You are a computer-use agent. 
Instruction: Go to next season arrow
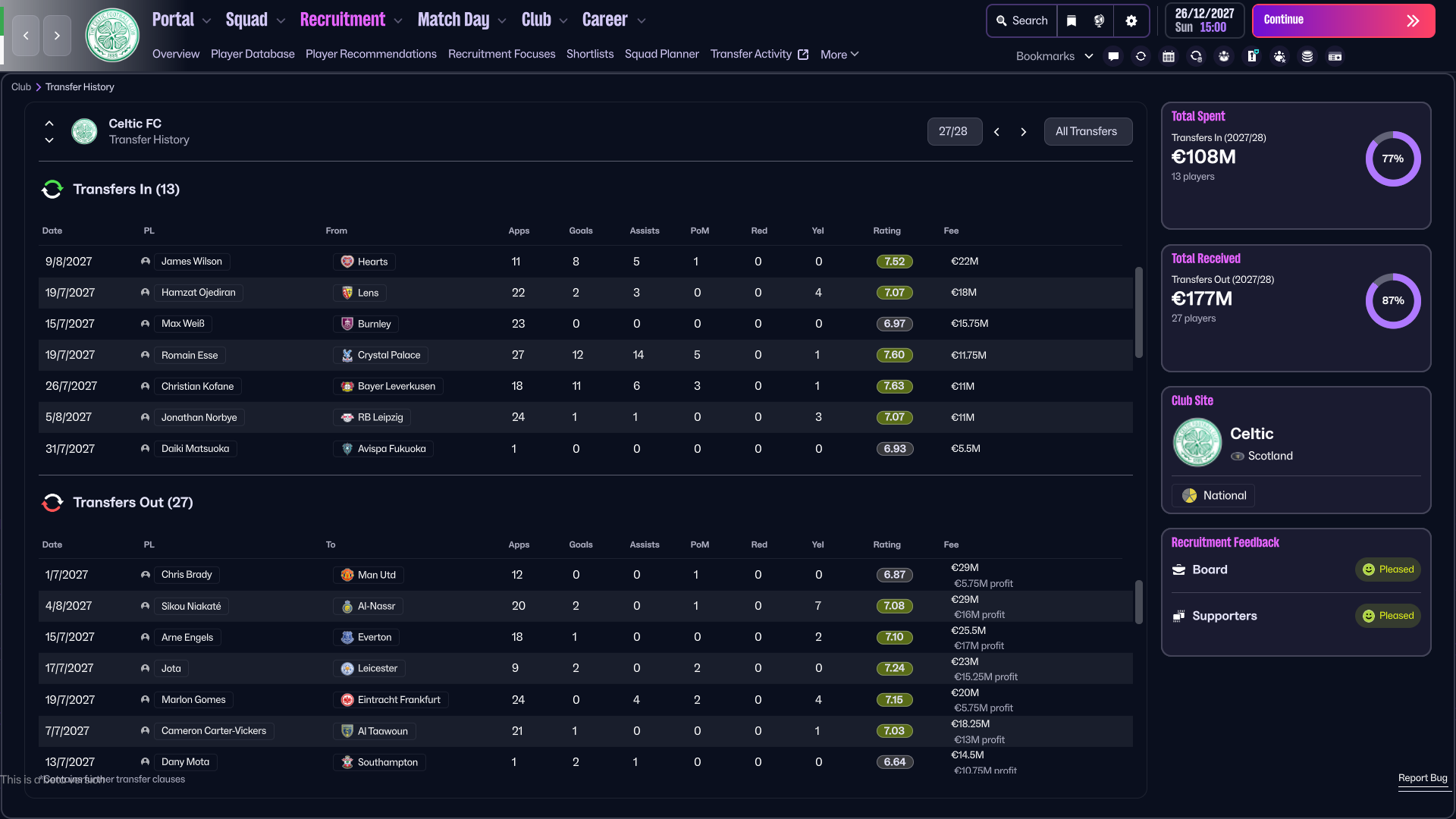click(x=1024, y=131)
